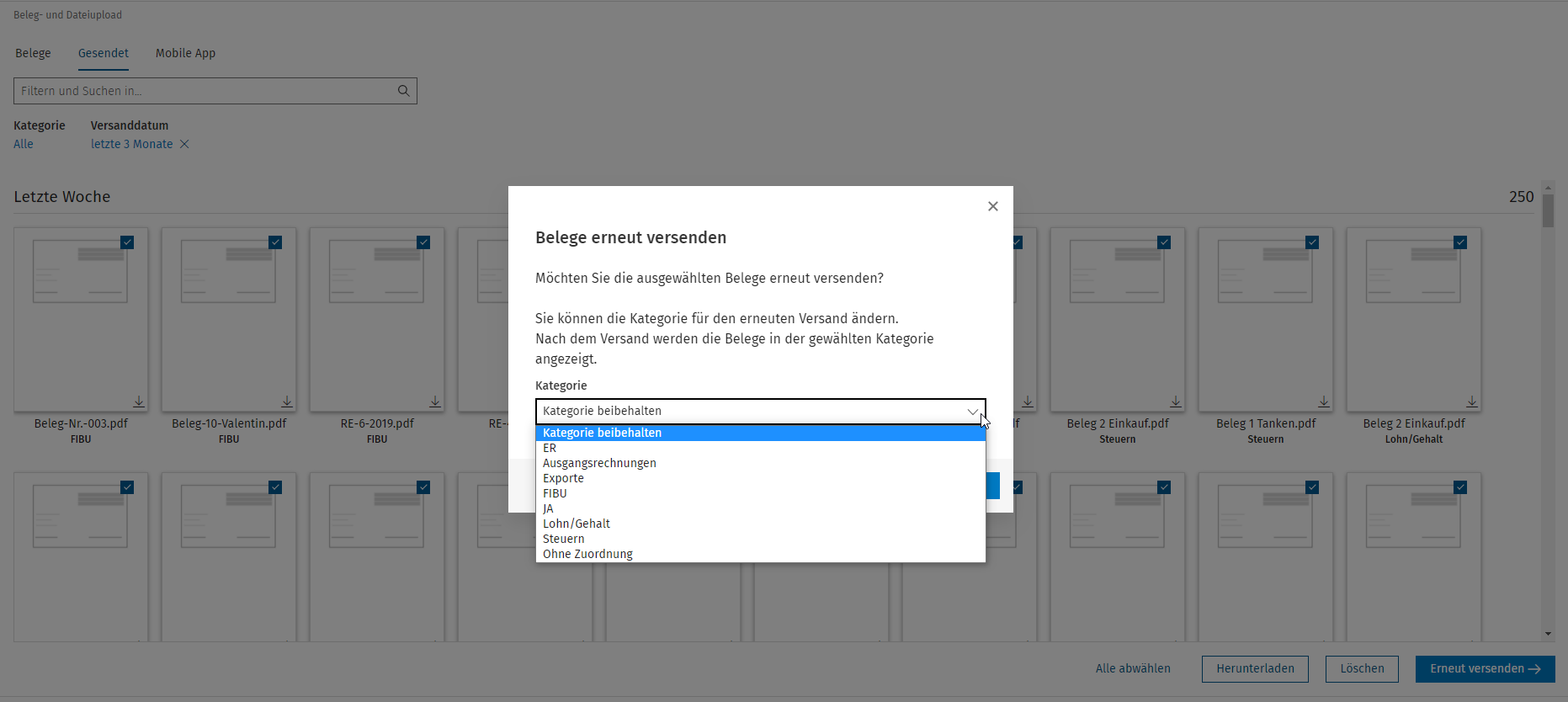Choose 'Steuern' option in the open dropdown
The width and height of the screenshot is (1568, 702).
click(x=760, y=539)
